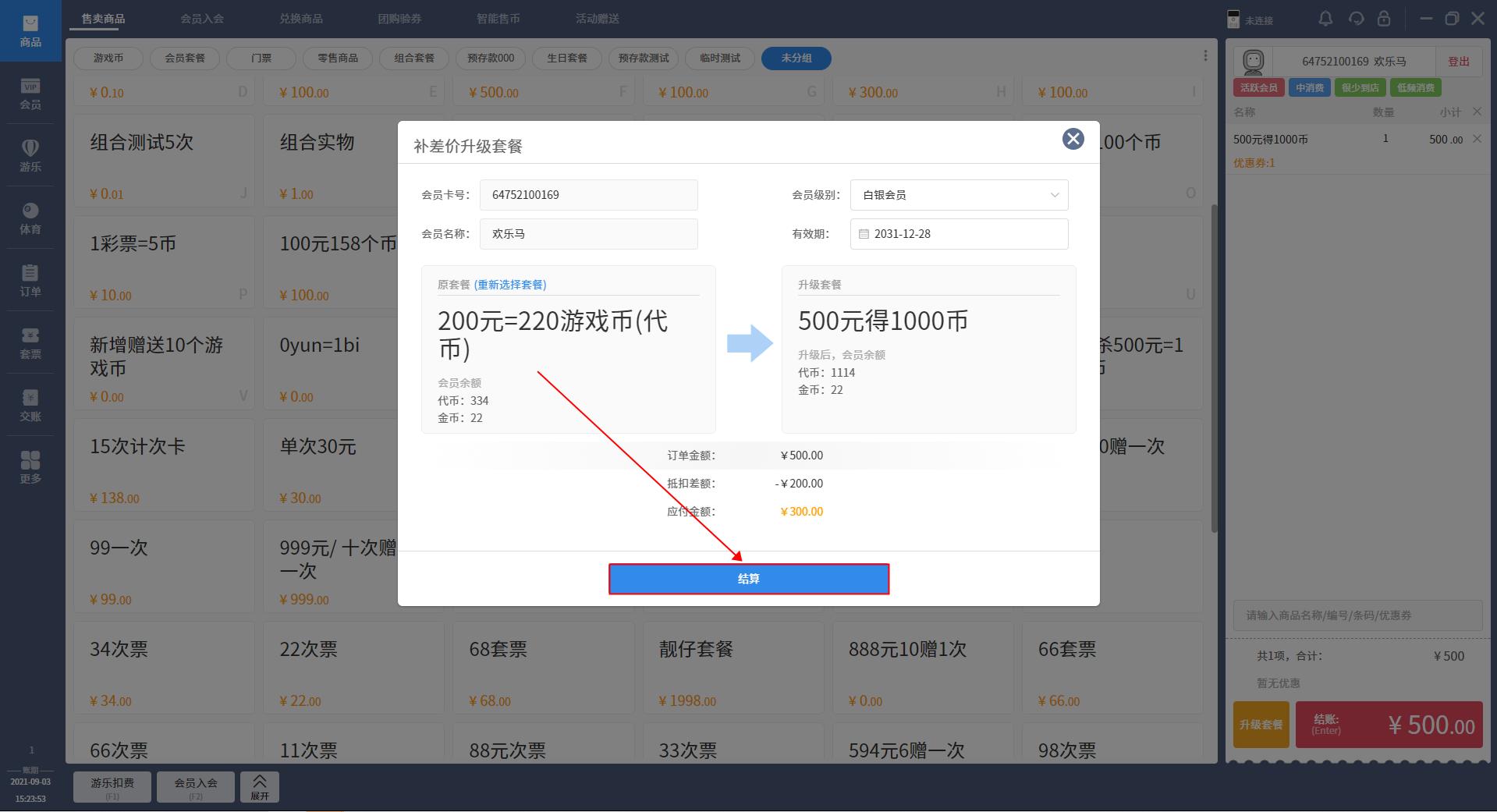Open the 体育 section in sidebar
Viewport: 1497px width, 812px height.
tap(30, 218)
